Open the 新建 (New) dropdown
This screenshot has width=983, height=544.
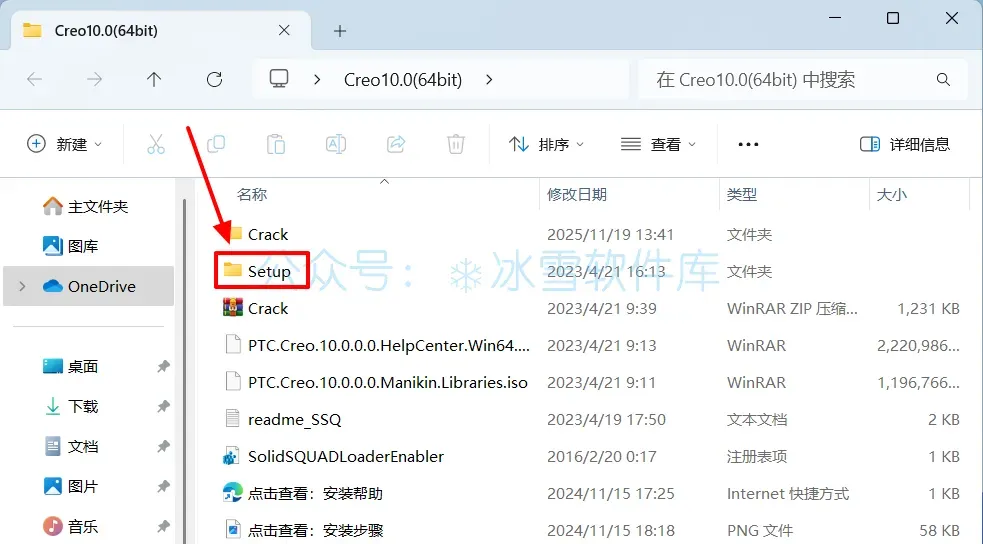tap(64, 144)
